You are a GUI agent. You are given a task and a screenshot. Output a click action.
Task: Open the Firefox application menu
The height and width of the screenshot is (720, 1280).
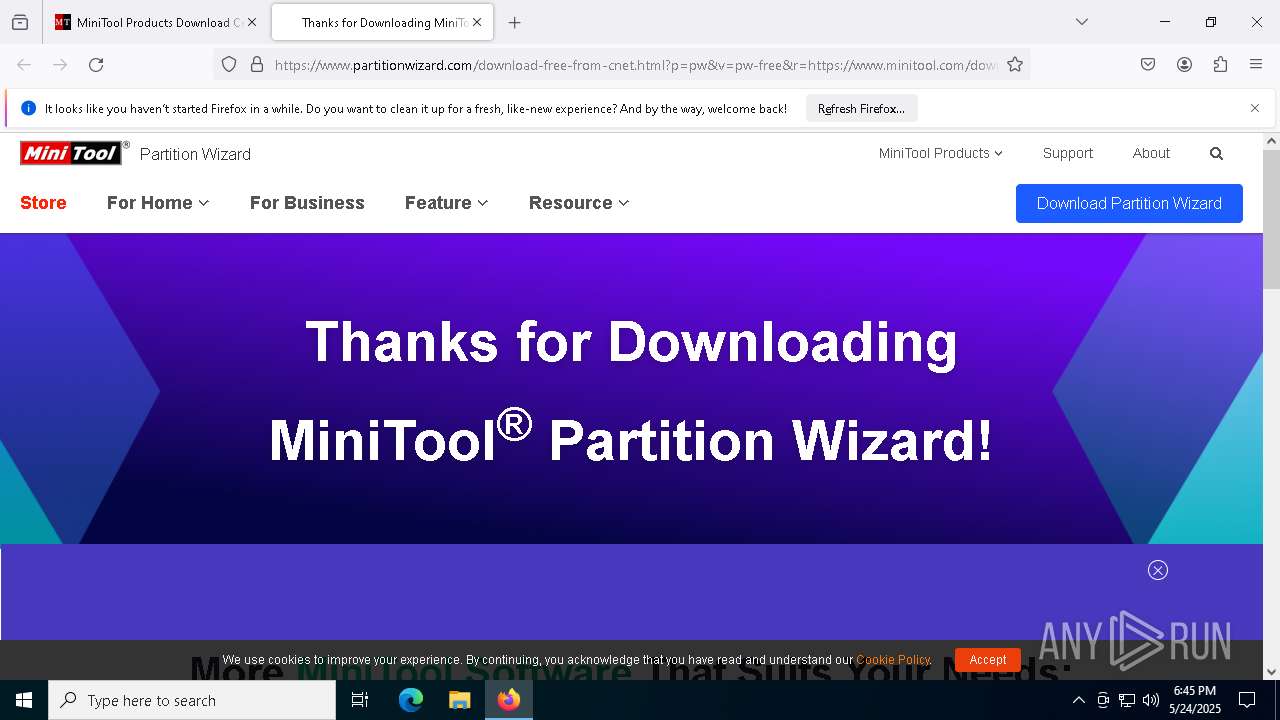click(1256, 65)
